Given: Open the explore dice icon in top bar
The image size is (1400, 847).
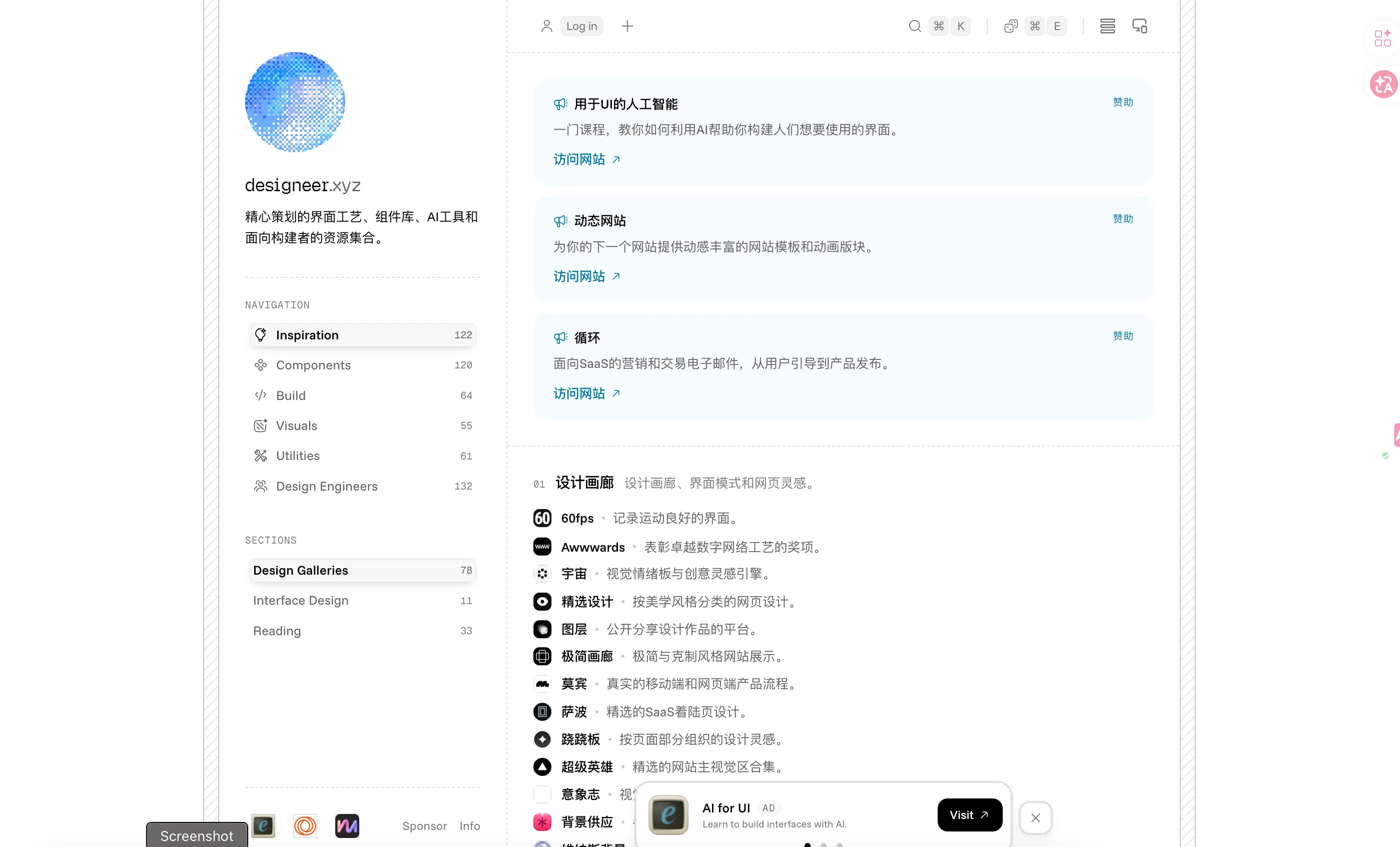Looking at the screenshot, I should 1011,26.
